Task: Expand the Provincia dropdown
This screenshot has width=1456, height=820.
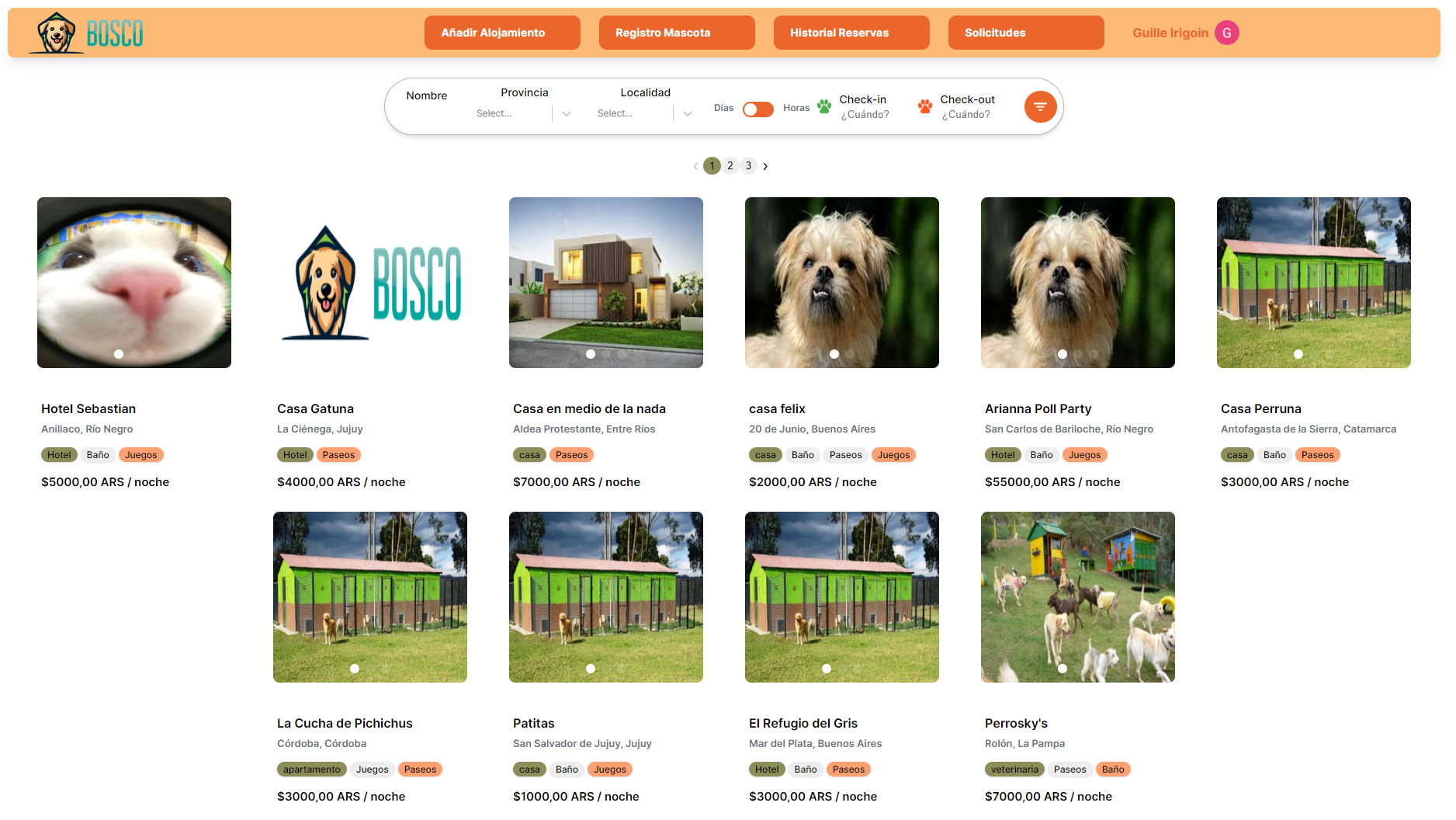Action: (567, 113)
